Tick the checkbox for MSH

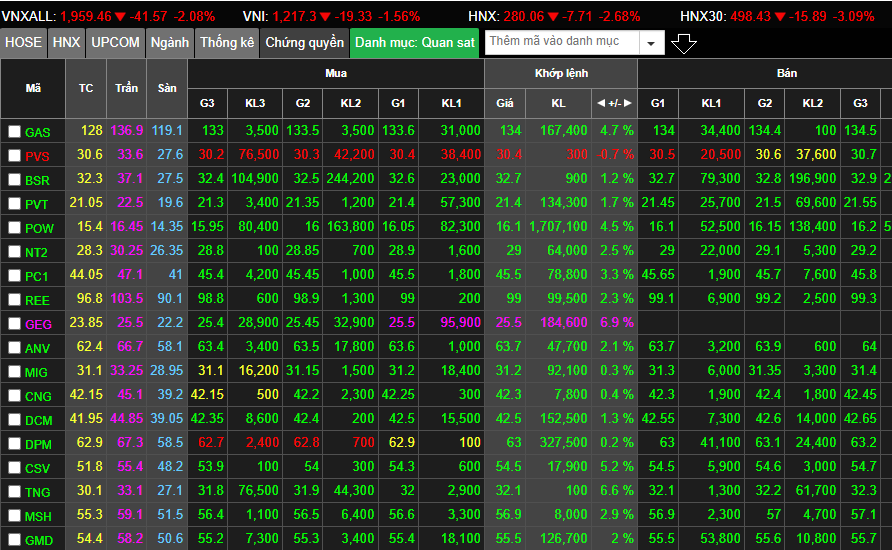pos(14,516)
